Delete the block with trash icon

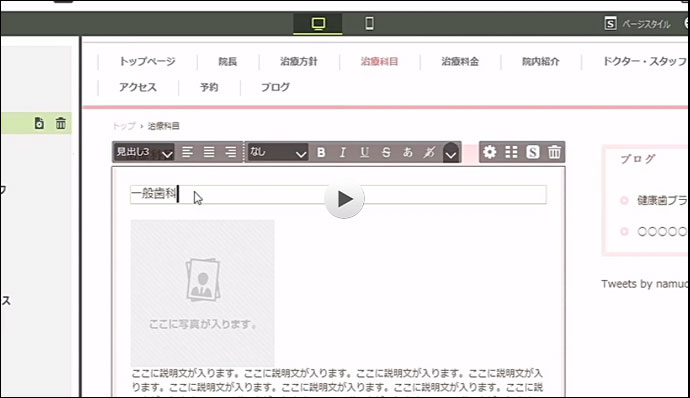coord(554,152)
